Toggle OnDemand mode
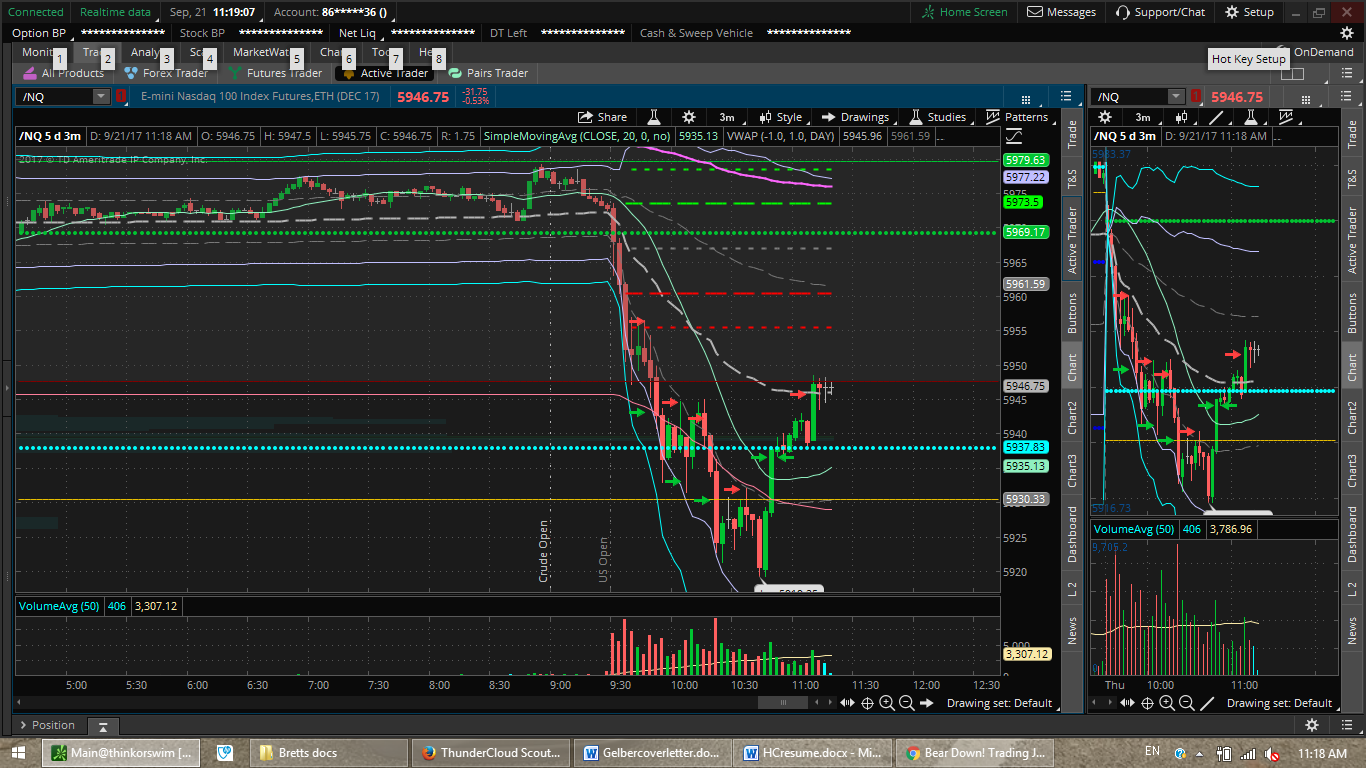This screenshot has width=1366, height=768. (1323, 52)
